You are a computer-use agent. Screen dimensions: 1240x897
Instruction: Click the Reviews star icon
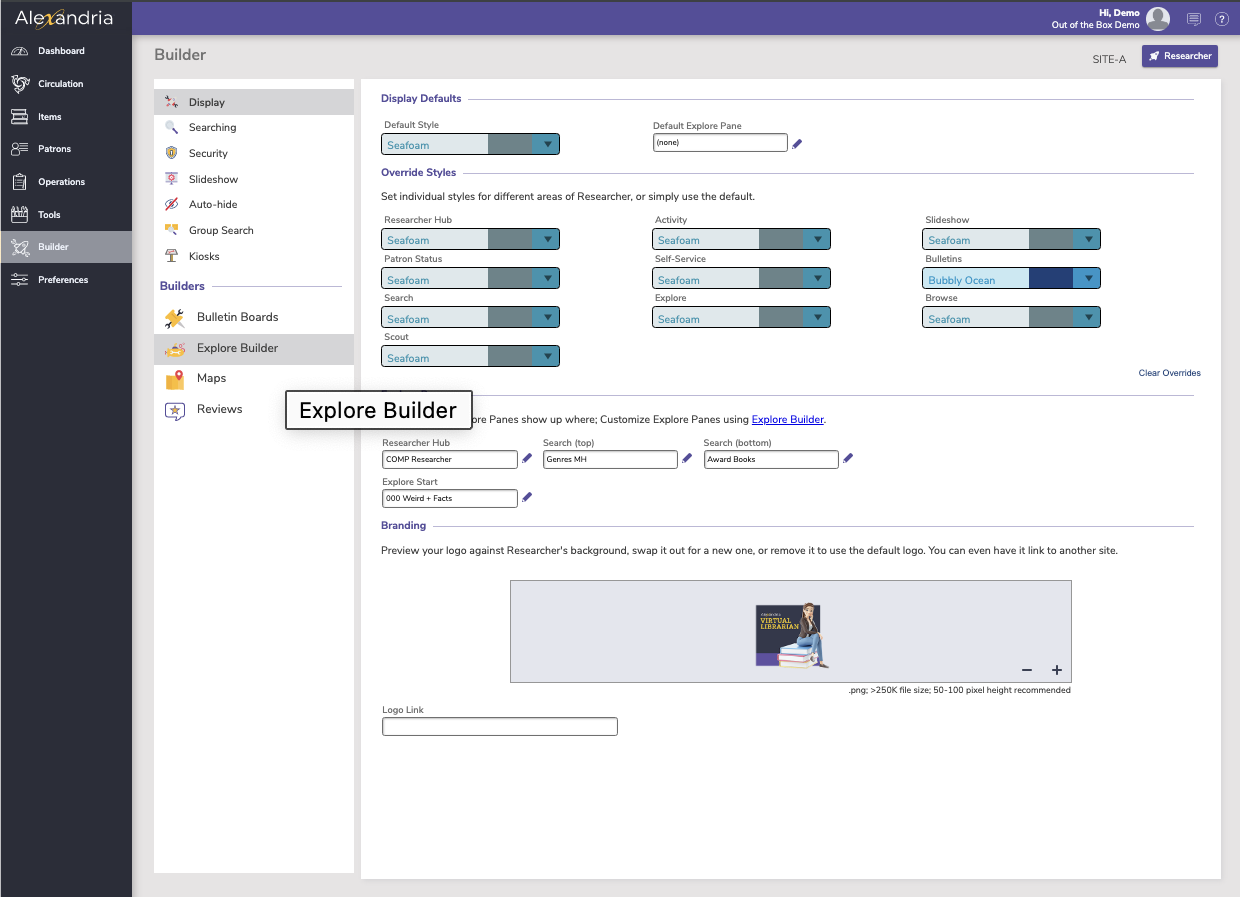click(x=175, y=410)
